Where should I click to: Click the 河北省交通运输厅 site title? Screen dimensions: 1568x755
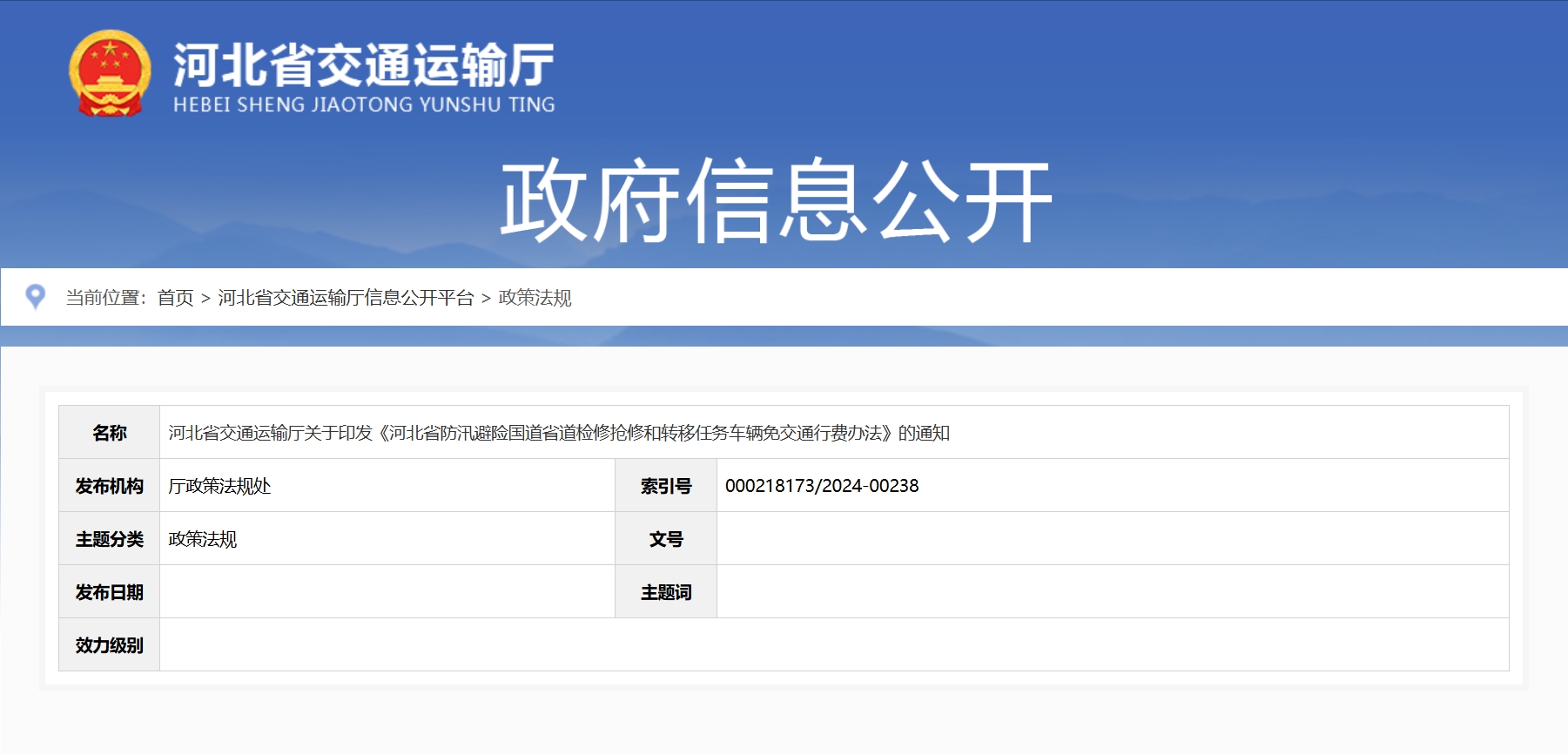click(364, 64)
